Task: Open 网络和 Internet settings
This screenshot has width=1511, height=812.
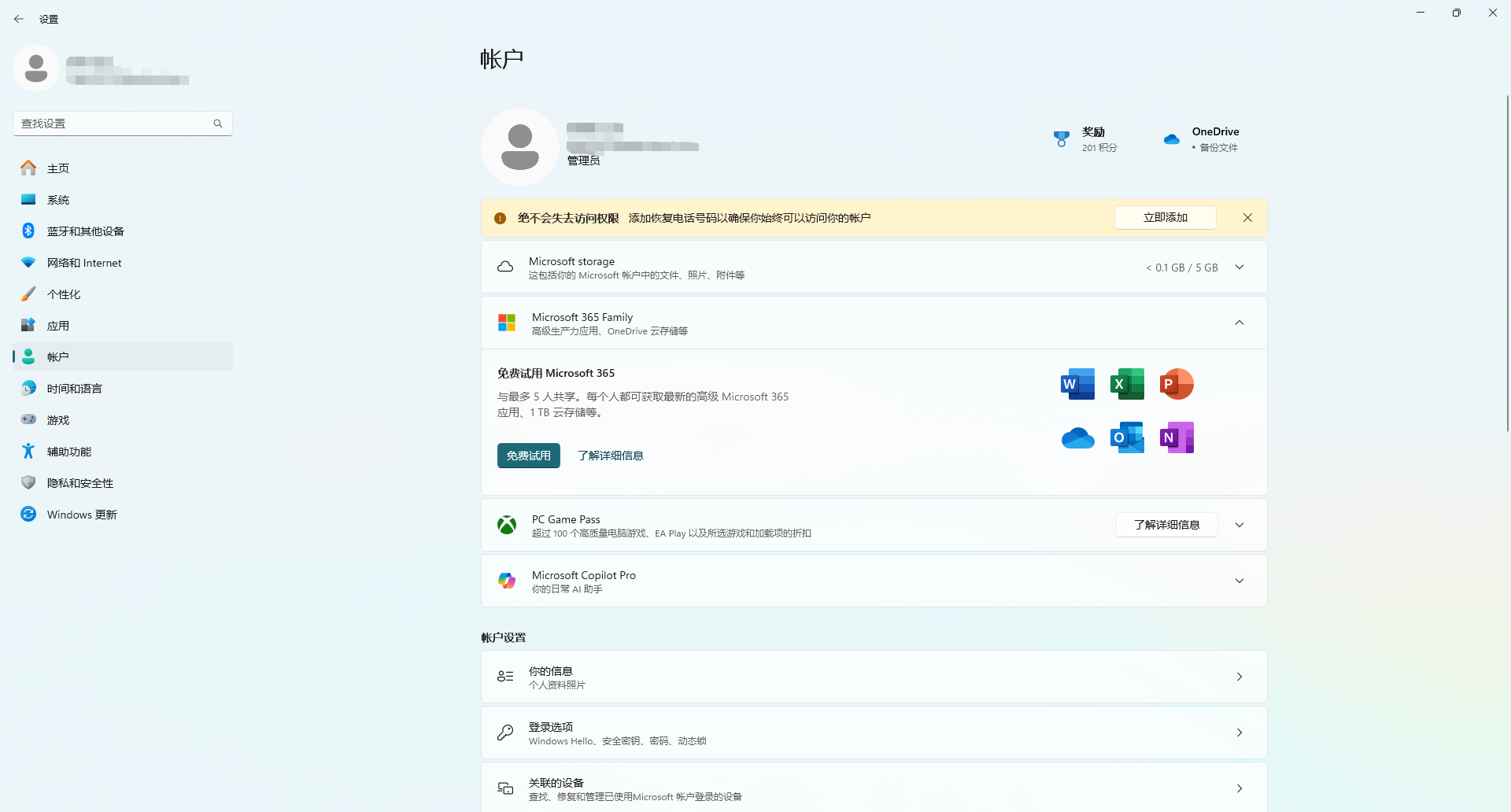Action: point(123,263)
